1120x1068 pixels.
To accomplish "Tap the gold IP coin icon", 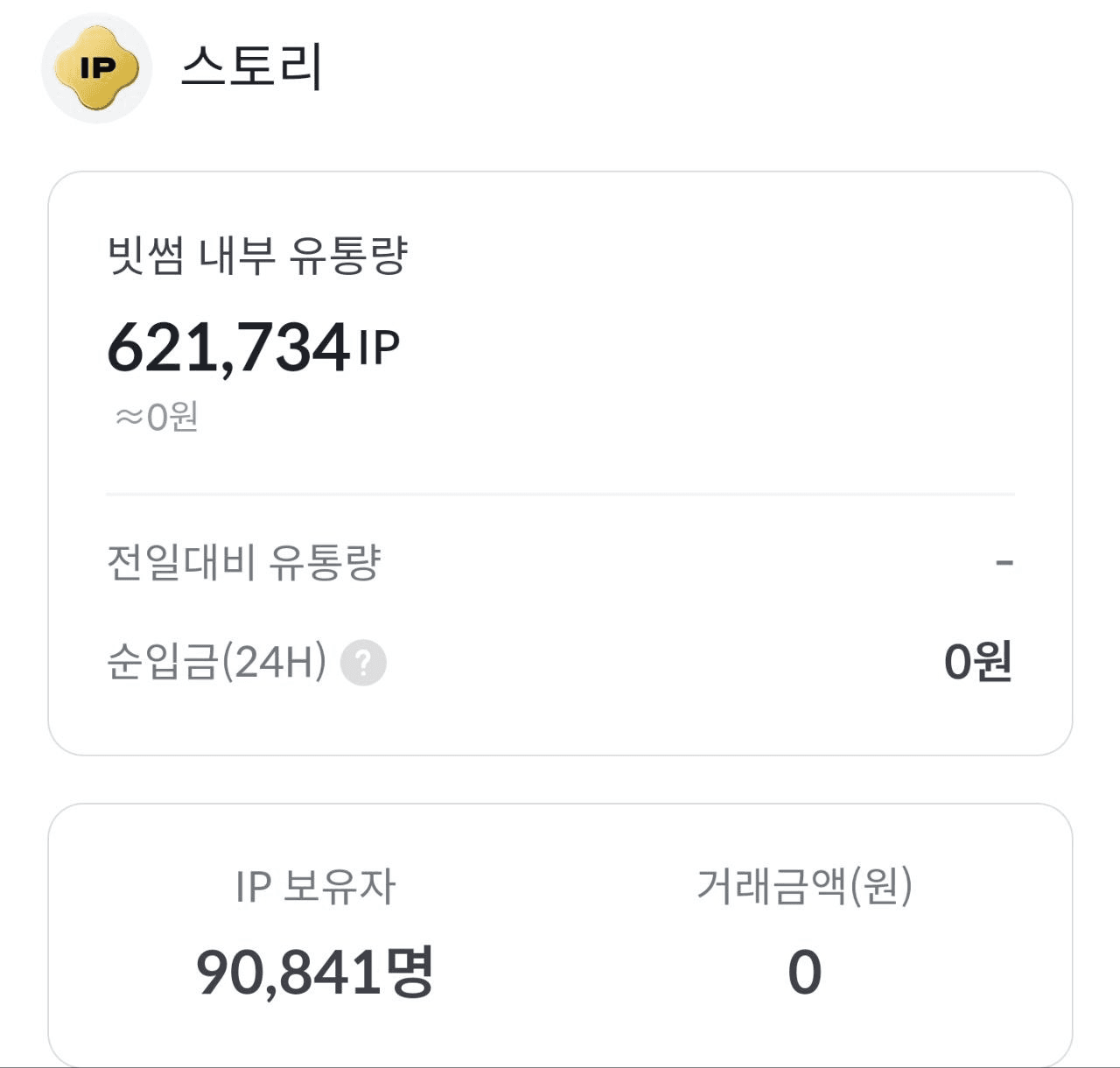I will click(96, 68).
